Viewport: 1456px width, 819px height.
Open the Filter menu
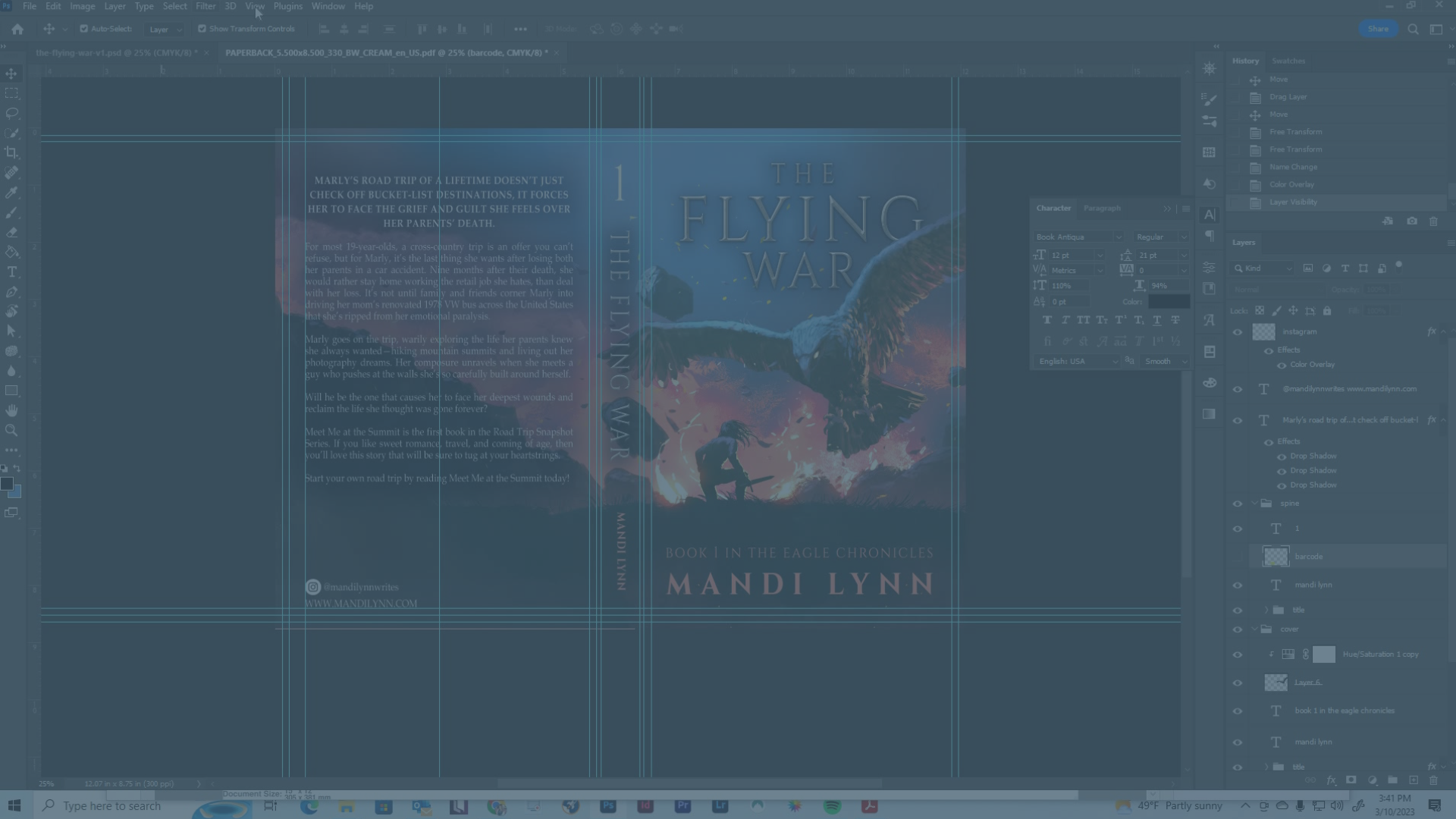point(206,6)
